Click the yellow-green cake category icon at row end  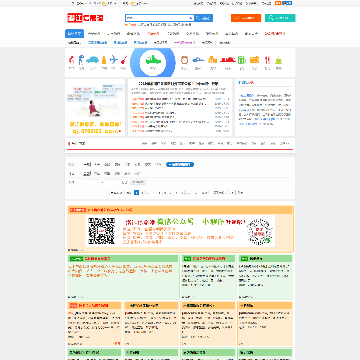click(x=278, y=60)
